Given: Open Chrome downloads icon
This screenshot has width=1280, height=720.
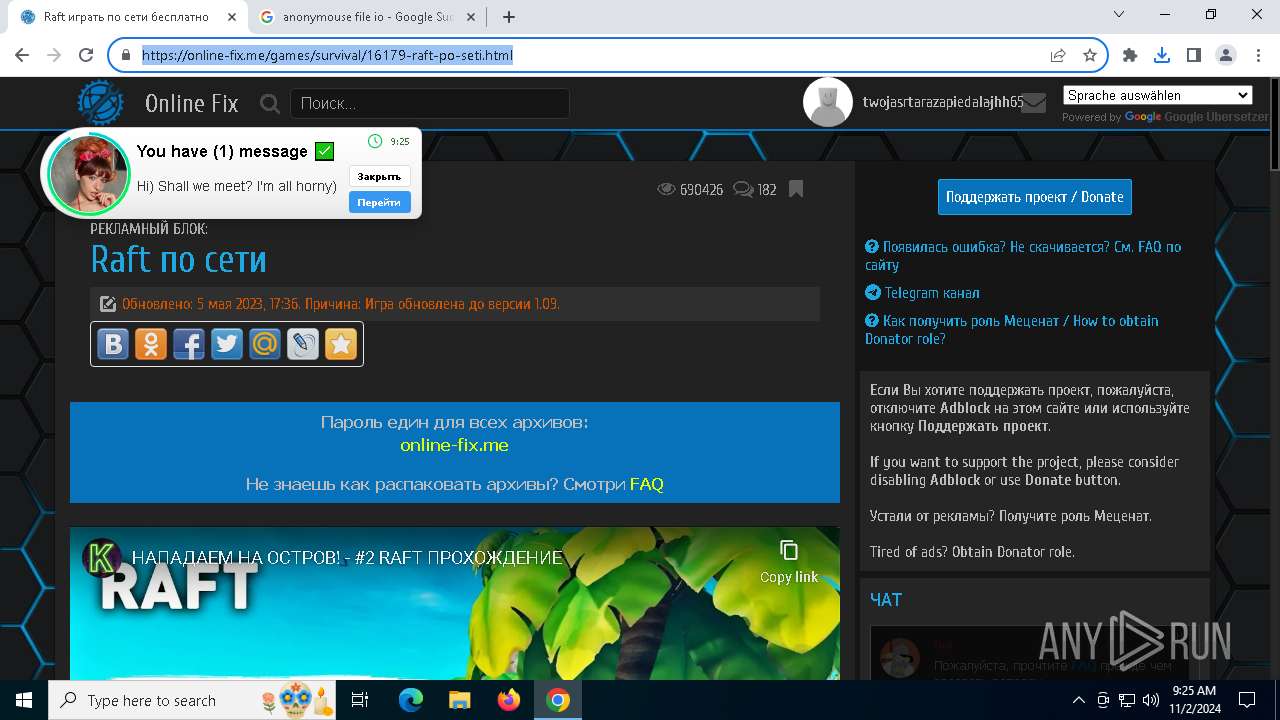Looking at the screenshot, I should [x=1162, y=55].
